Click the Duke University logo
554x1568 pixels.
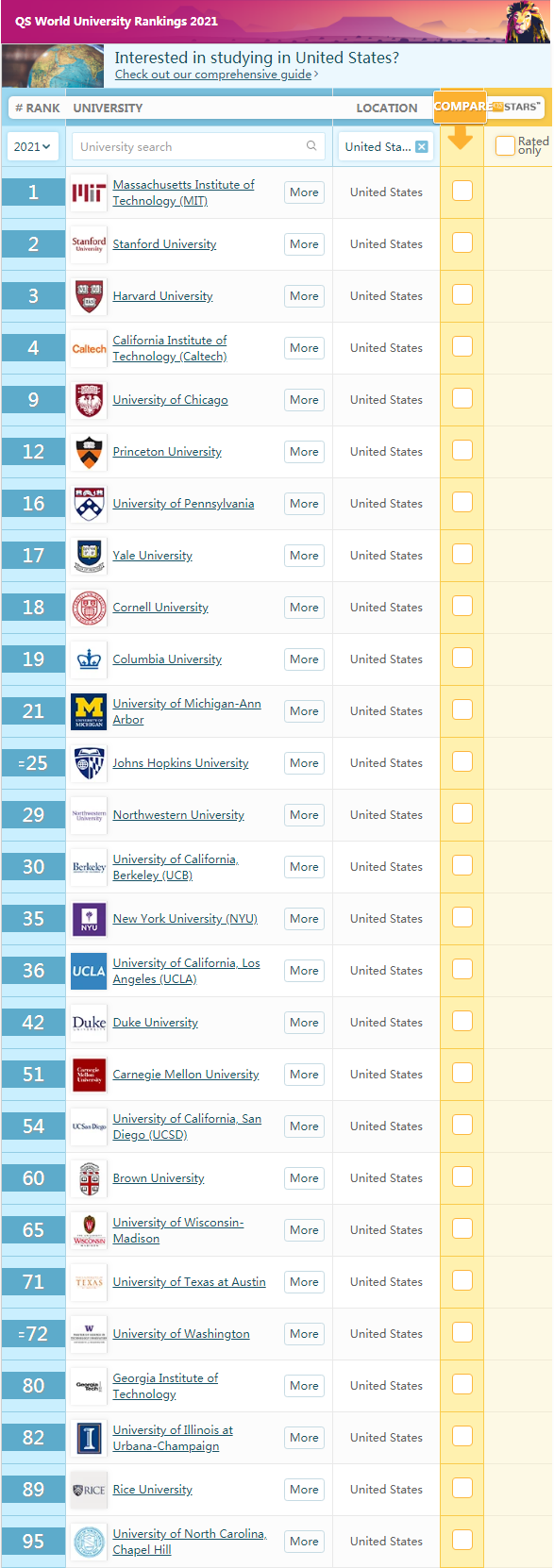pyautogui.click(x=89, y=1023)
